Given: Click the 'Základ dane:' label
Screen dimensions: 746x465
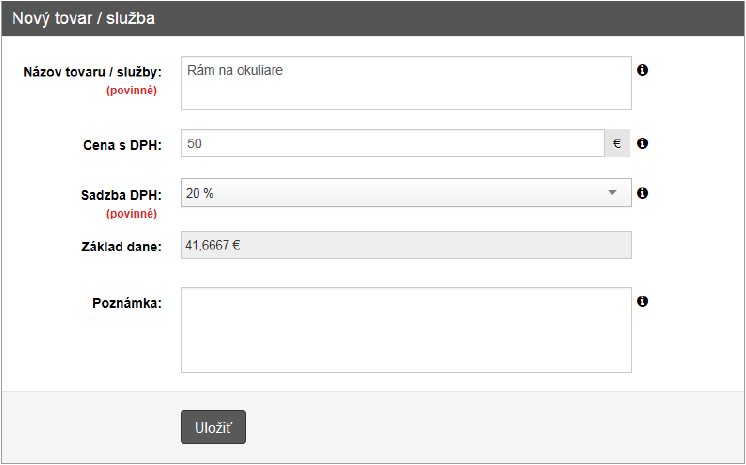Looking at the screenshot, I should 121,246.
